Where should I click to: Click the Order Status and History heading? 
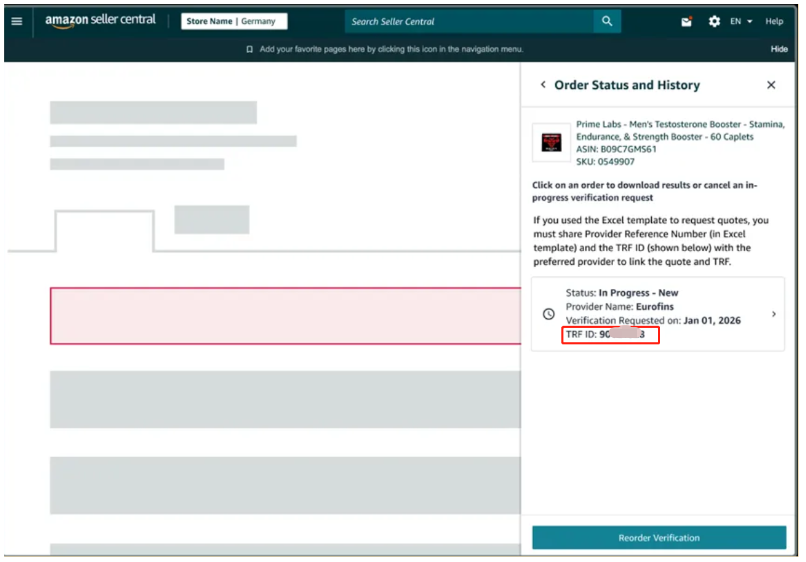click(x=627, y=85)
